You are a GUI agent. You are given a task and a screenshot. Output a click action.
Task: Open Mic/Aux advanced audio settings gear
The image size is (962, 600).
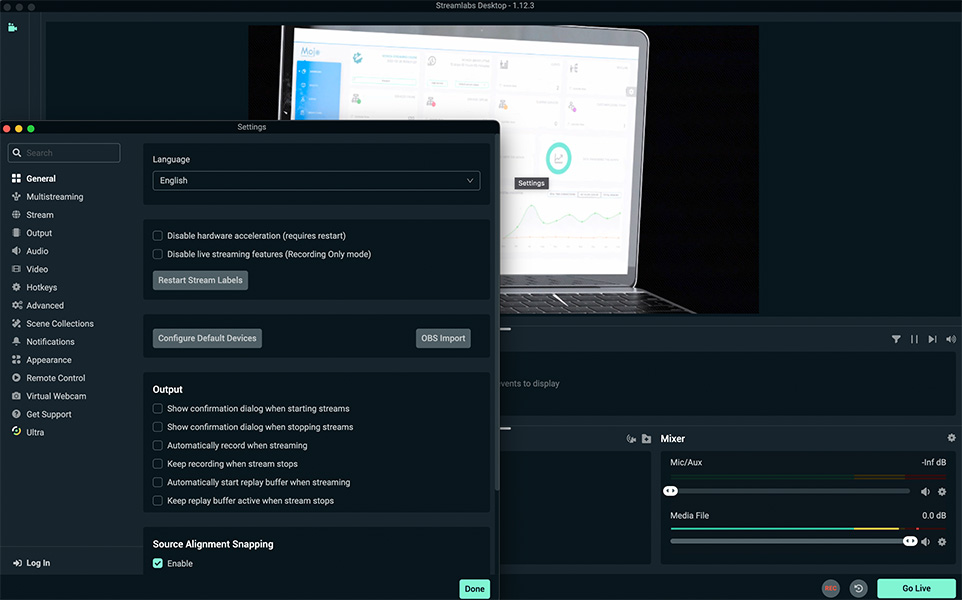point(941,491)
